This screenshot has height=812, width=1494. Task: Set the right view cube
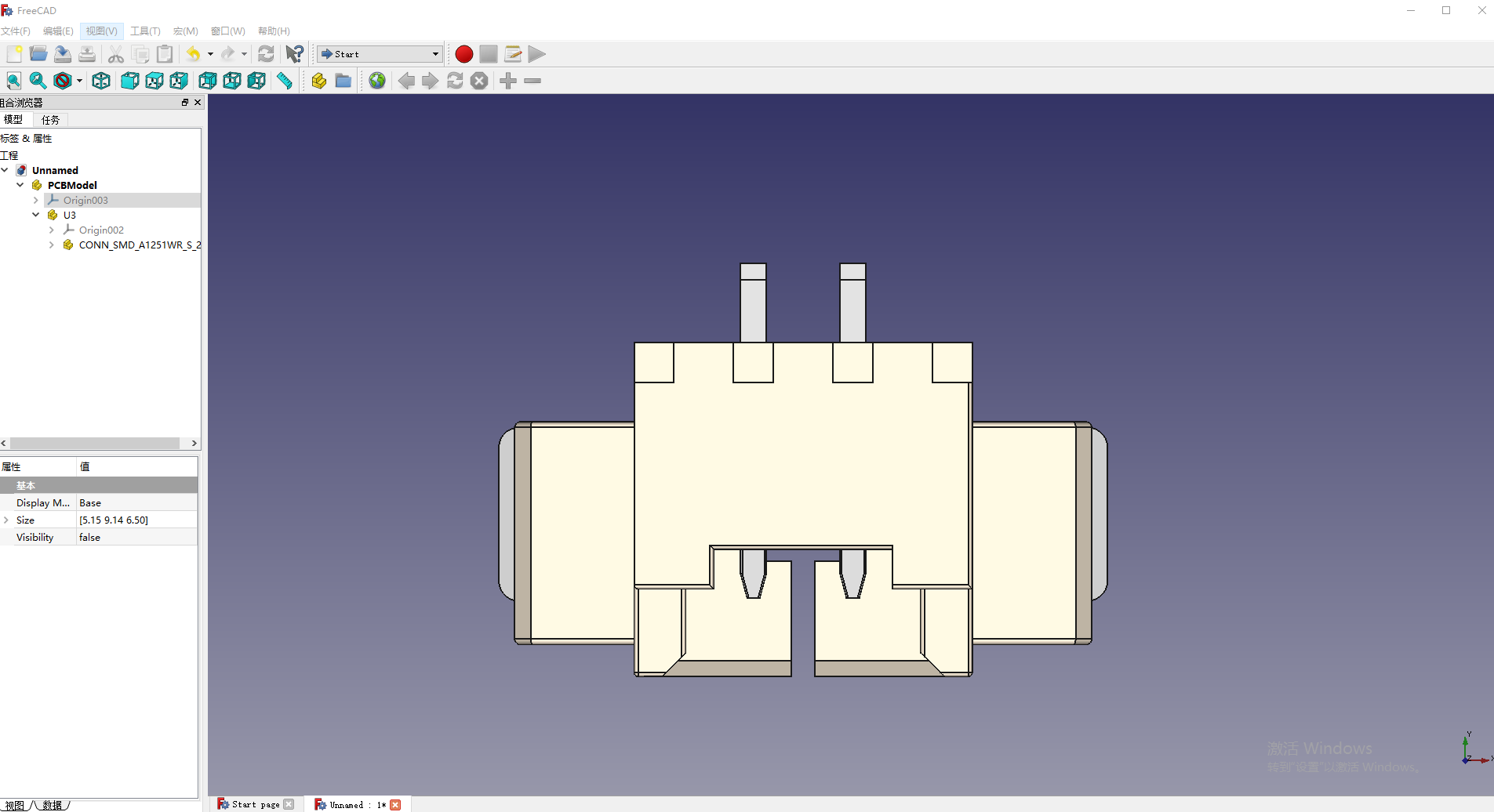179,81
